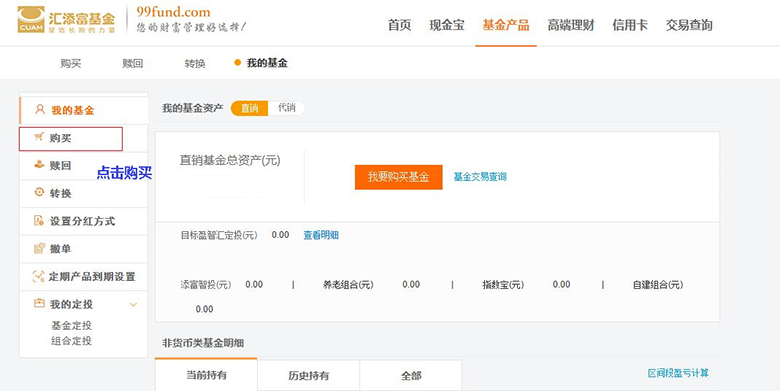Image resolution: width=780 pixels, height=391 pixels.
Task: Click the person icon beside 我的基金
Action: point(40,109)
